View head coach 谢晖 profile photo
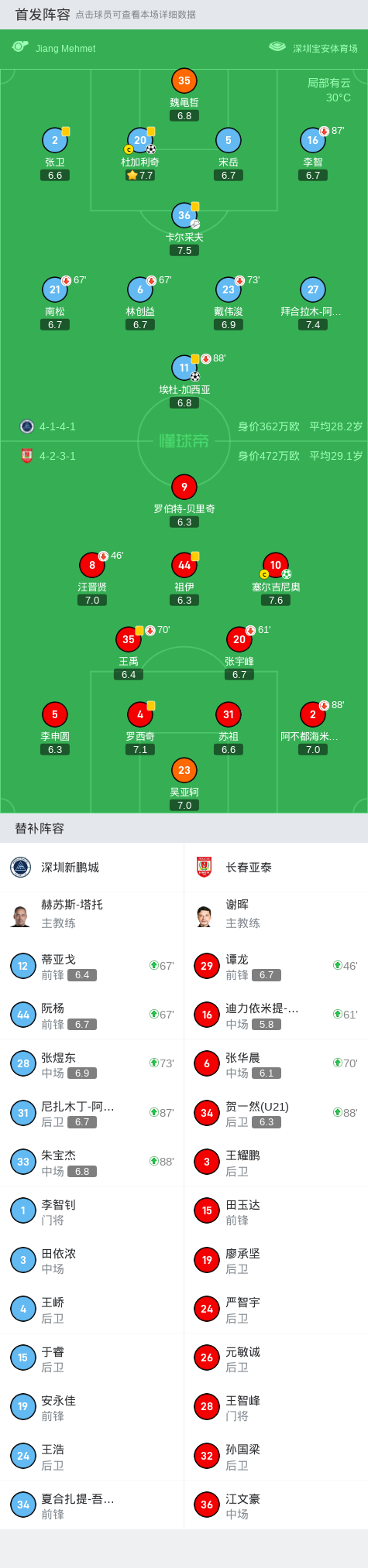This screenshot has height=1568, width=368. point(205,915)
